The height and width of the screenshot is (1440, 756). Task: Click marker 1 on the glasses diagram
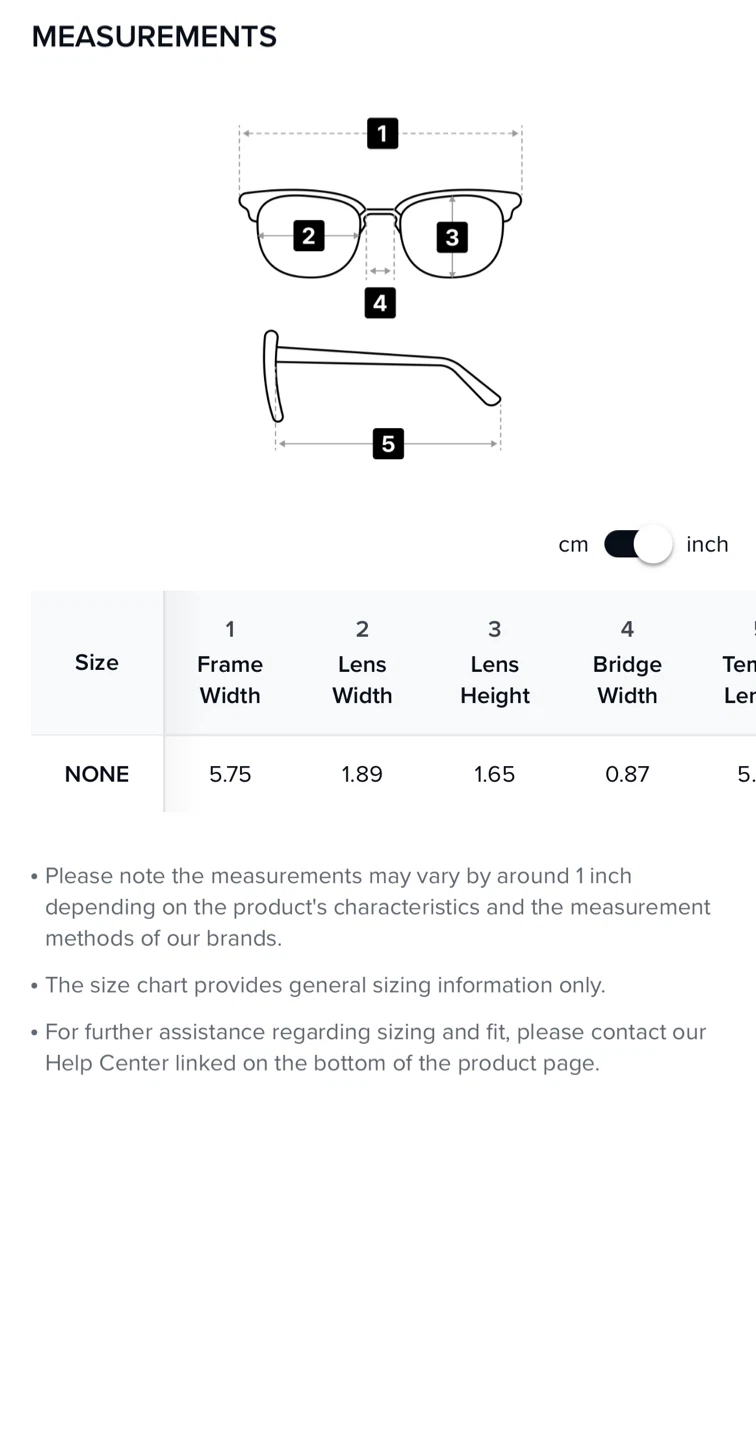tap(382, 133)
